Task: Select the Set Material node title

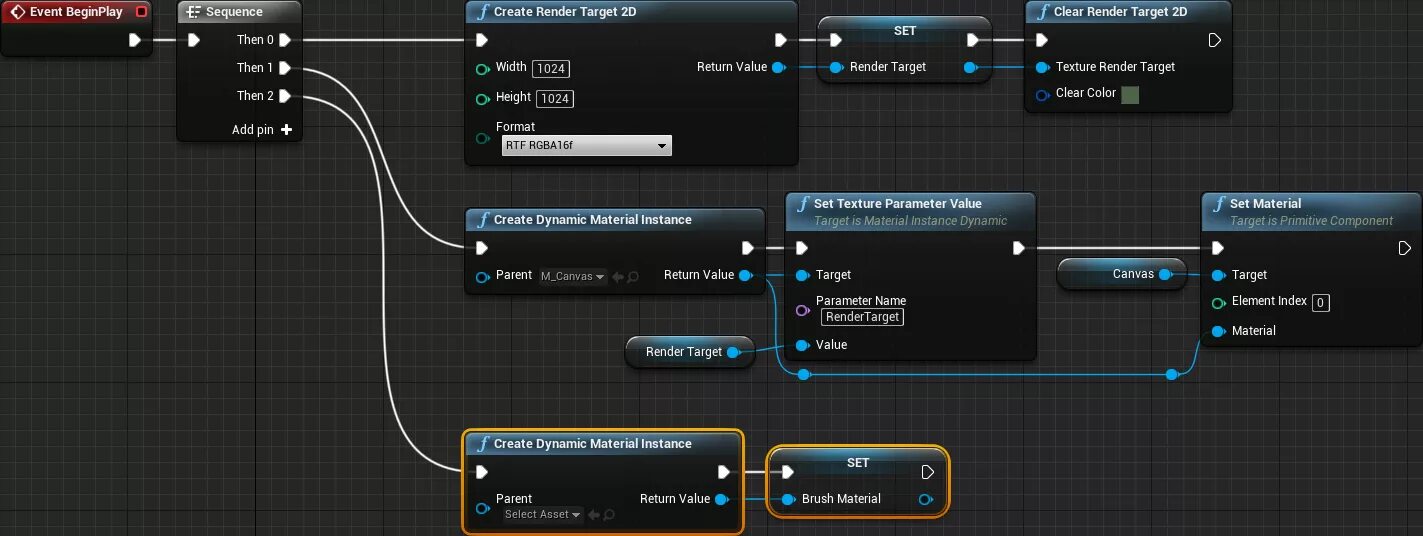Action: 1265,204
